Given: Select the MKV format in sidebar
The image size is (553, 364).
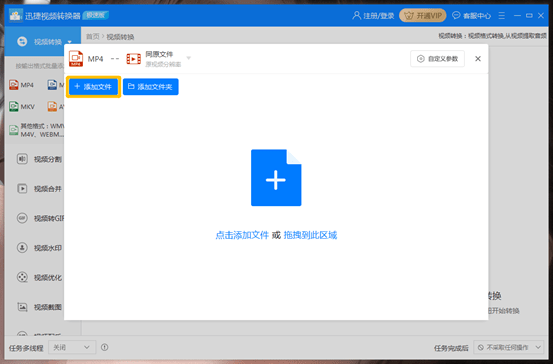Looking at the screenshot, I should pos(22,107).
